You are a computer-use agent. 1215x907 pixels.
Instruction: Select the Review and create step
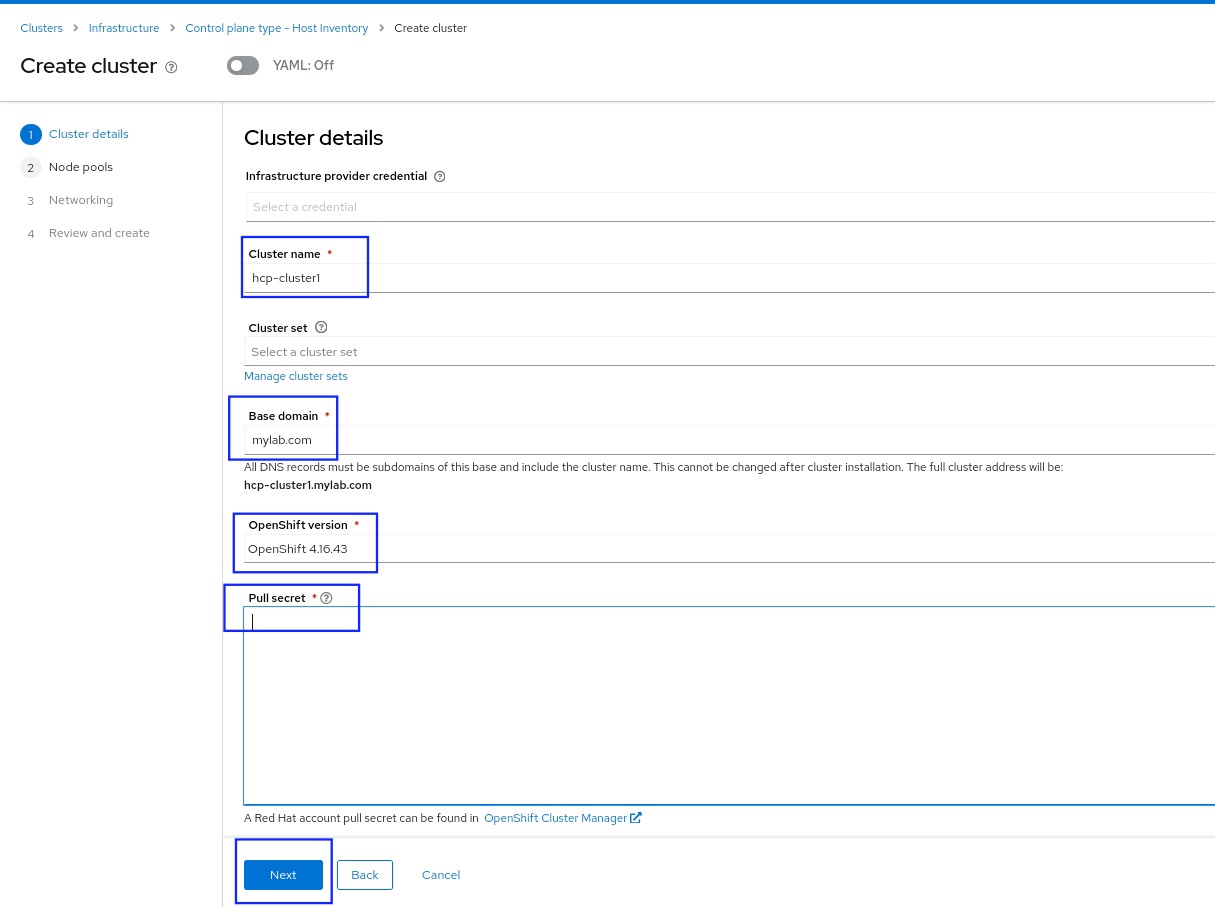click(x=86, y=233)
